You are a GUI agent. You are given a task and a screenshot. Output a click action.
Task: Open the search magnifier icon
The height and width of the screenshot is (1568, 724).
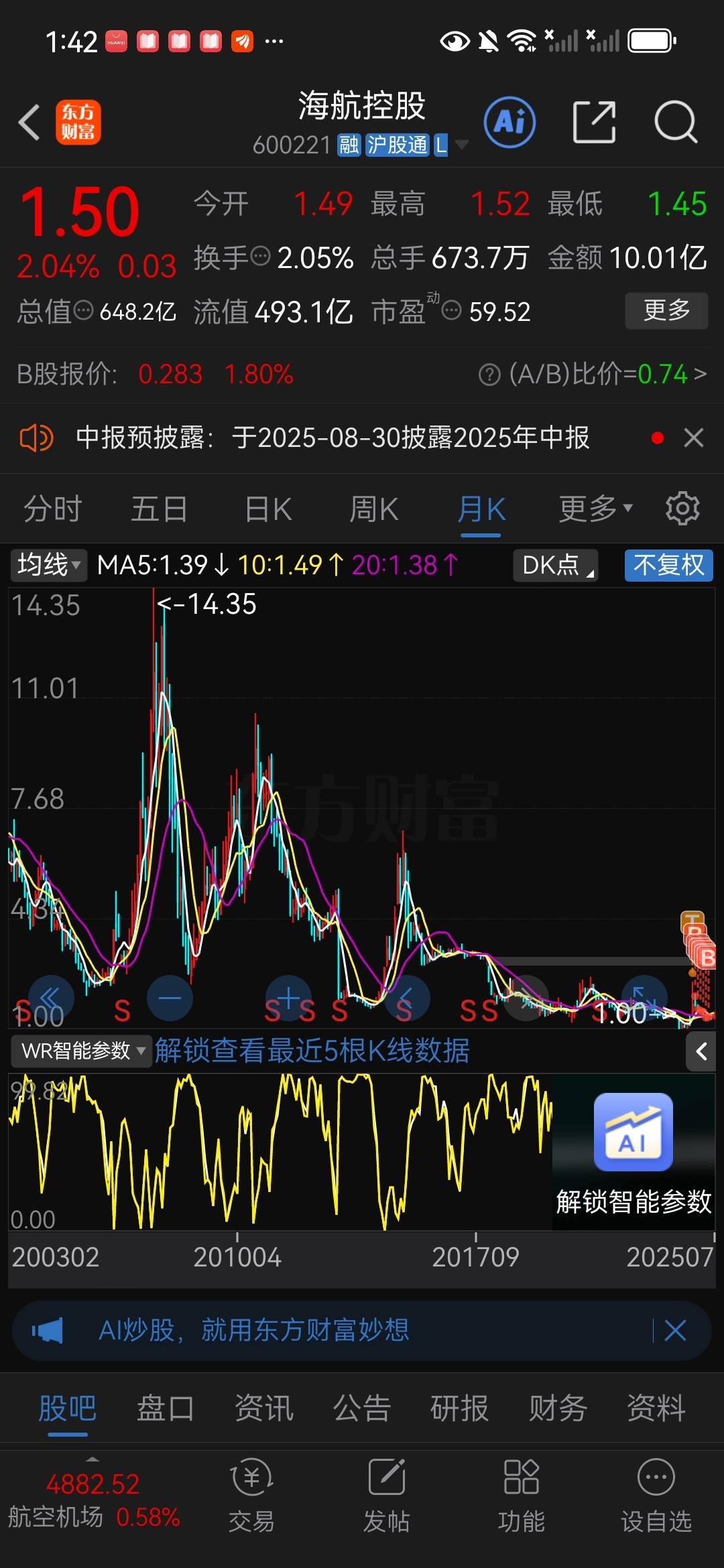(676, 123)
